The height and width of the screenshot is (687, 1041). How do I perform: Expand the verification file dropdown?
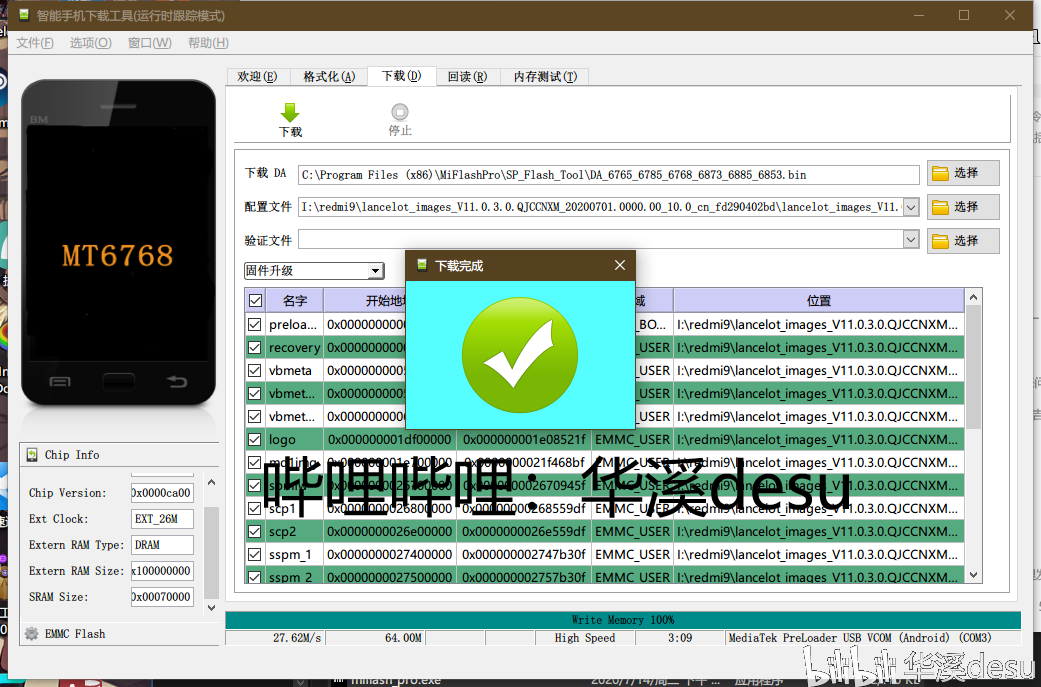(911, 240)
